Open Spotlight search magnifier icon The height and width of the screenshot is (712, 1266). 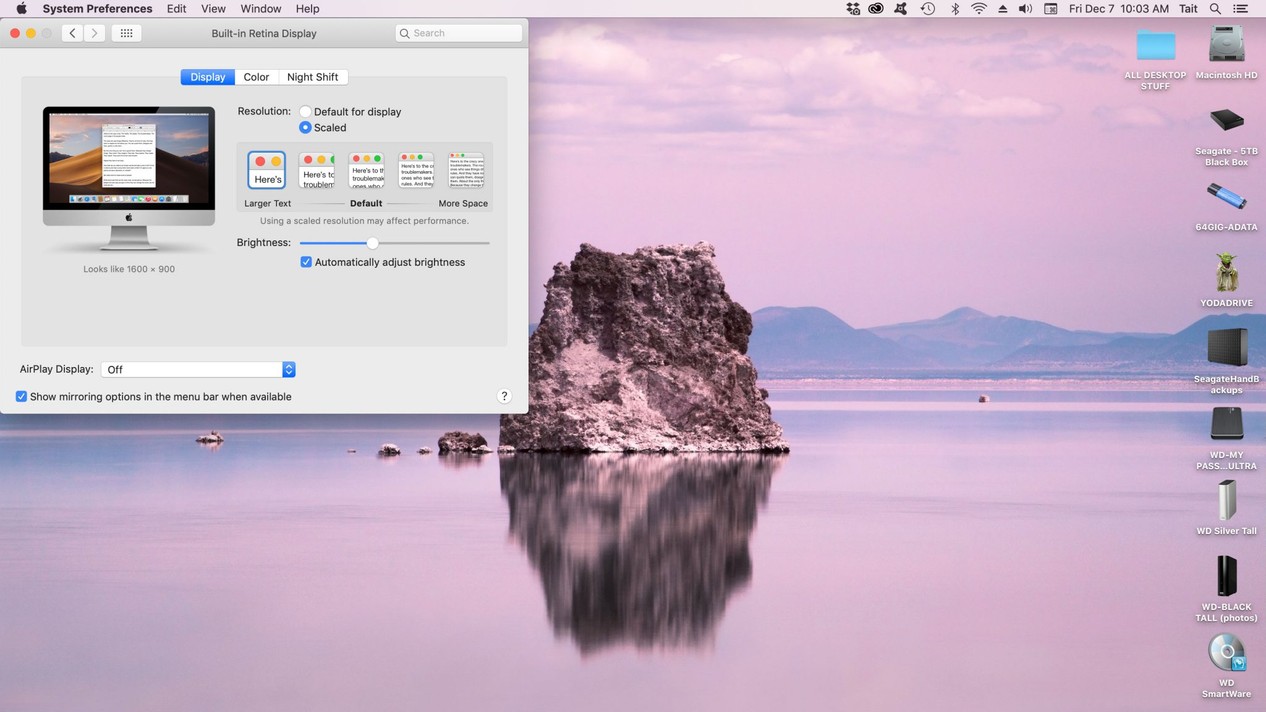tap(1215, 9)
